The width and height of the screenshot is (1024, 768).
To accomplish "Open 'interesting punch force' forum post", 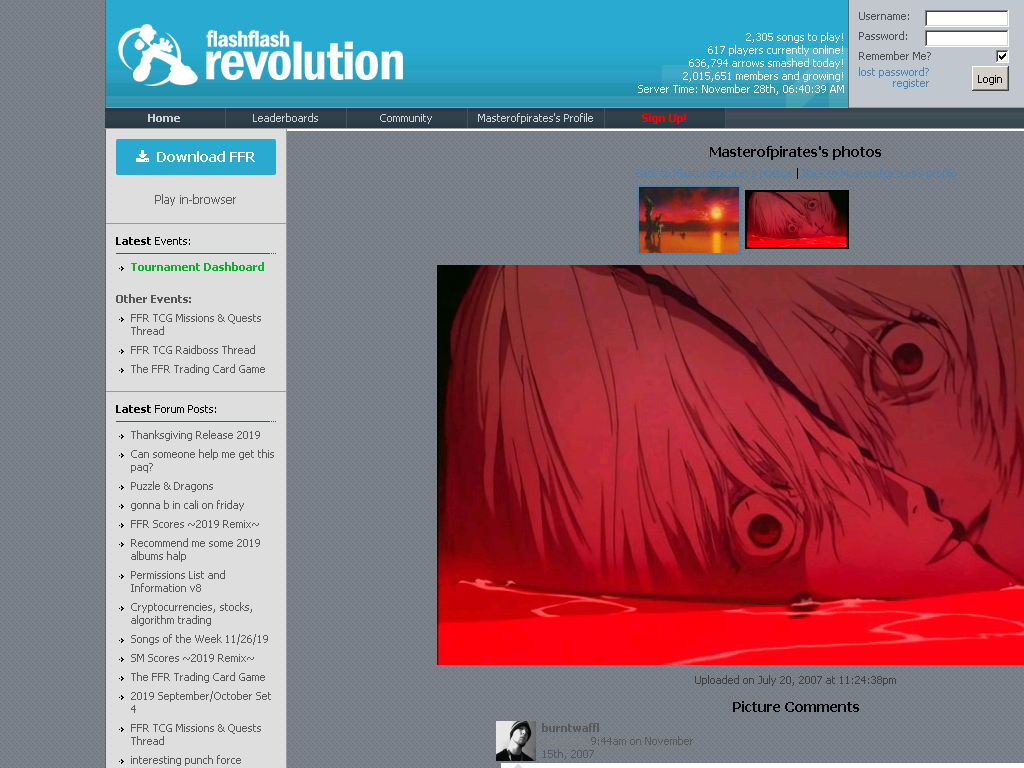I will click(185, 760).
